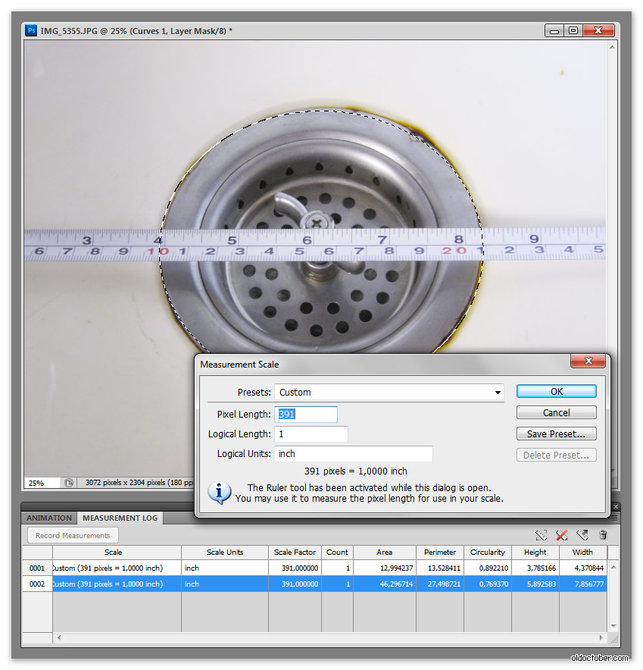This screenshot has width=643, height=670.
Task: Click the Save Preset button
Action: point(556,434)
